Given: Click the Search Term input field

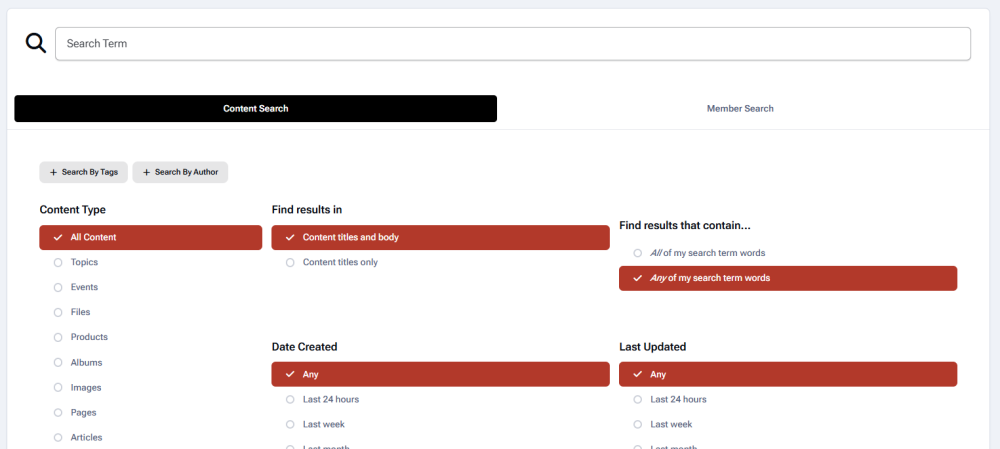Looking at the screenshot, I should [x=512, y=44].
